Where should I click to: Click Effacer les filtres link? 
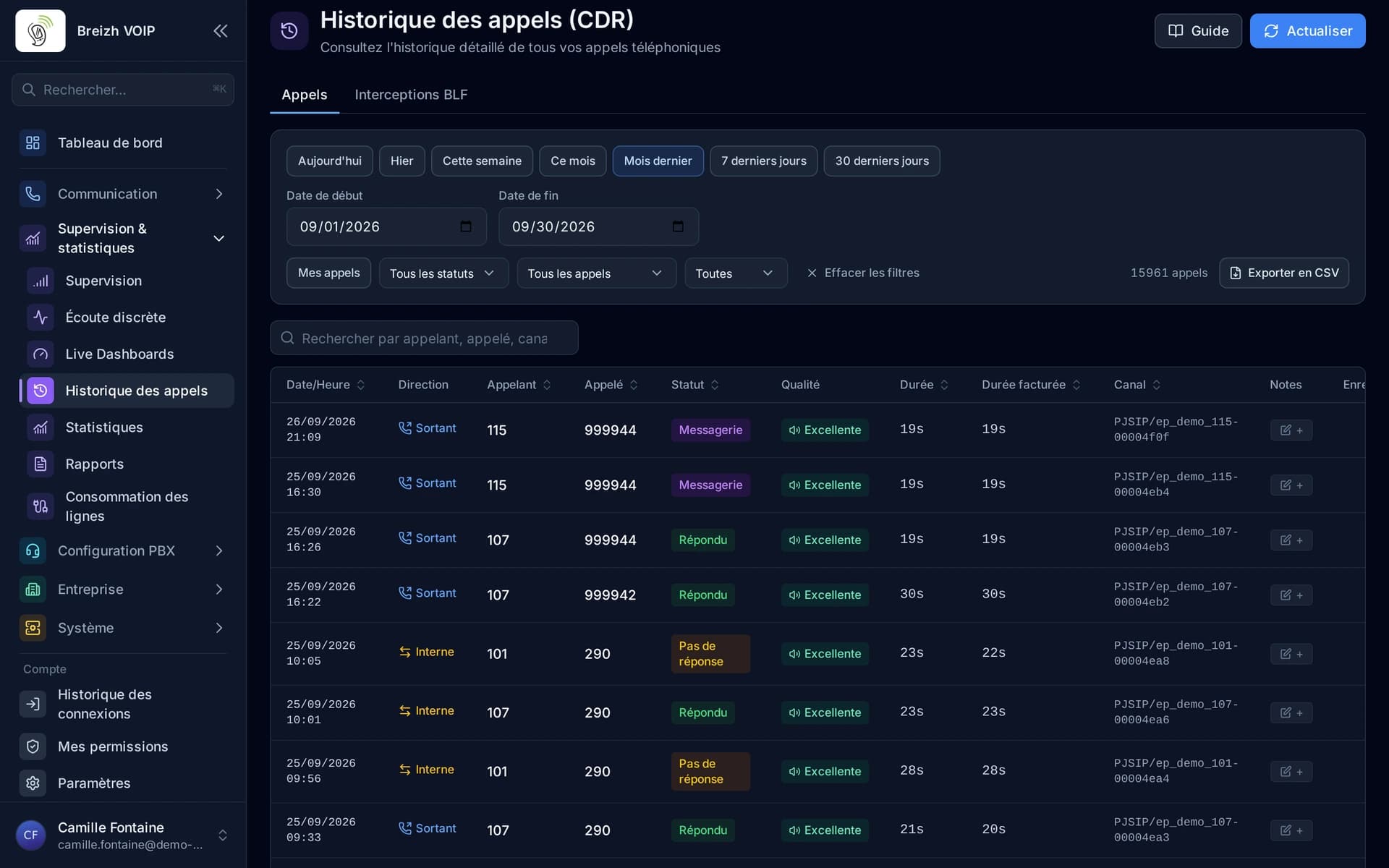pyautogui.click(x=863, y=273)
